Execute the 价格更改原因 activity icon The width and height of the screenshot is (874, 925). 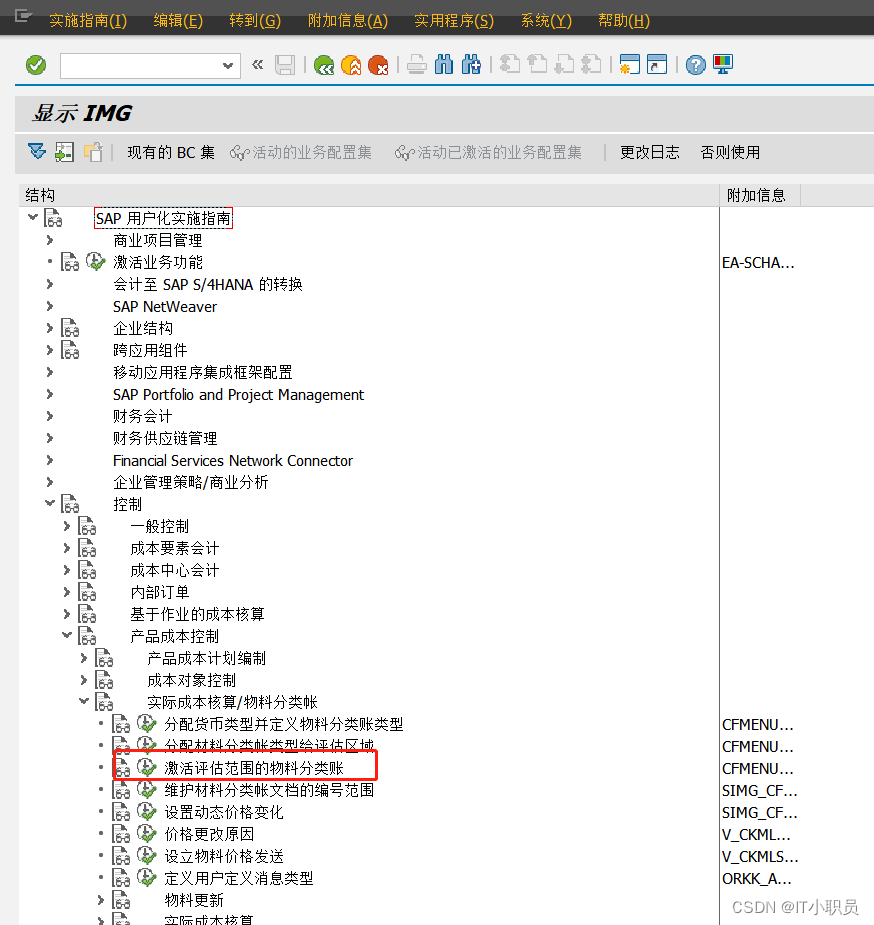coord(147,834)
